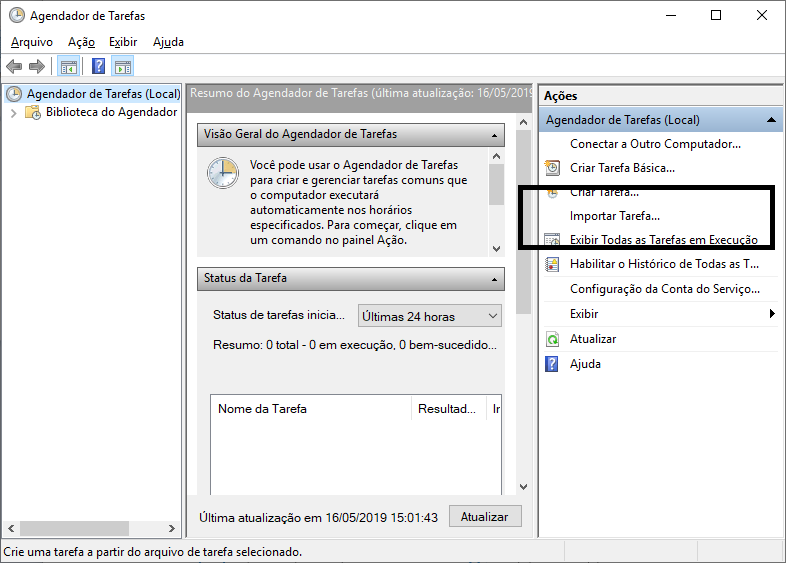
Task: Maximize the Agendador de Tarefas window
Action: (716, 16)
